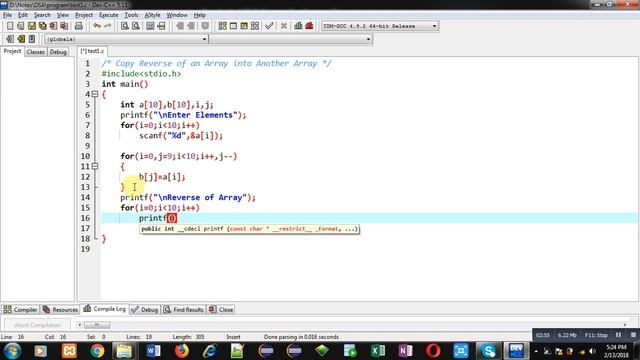Image resolution: width=640 pixels, height=360 pixels.
Task: Collapse the code fold at line 4
Action: tap(95, 94)
